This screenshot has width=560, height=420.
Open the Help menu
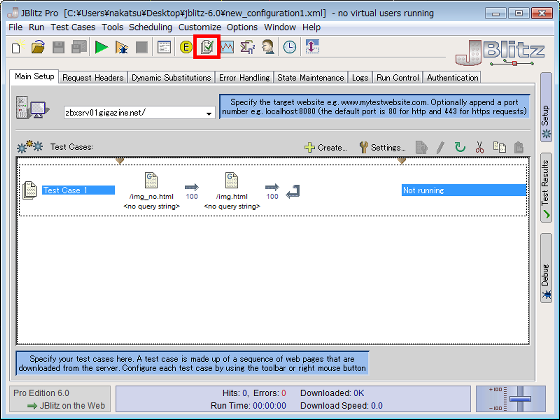coord(311,27)
